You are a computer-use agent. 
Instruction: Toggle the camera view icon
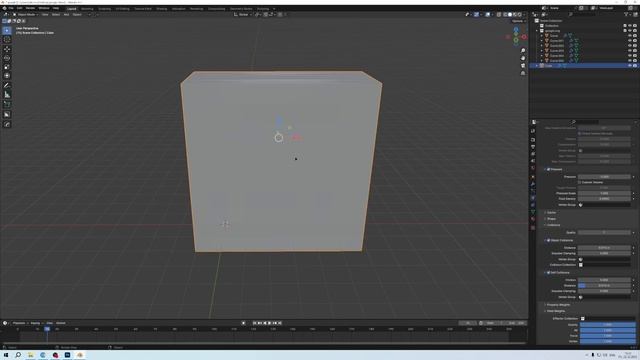tap(523, 65)
